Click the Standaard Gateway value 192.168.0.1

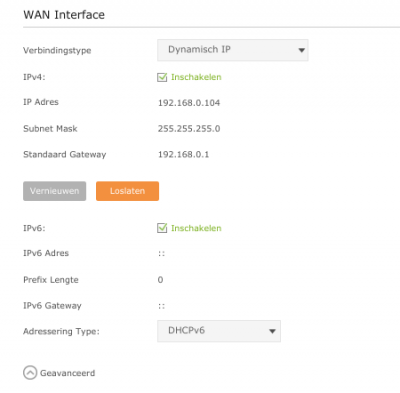tap(183, 155)
